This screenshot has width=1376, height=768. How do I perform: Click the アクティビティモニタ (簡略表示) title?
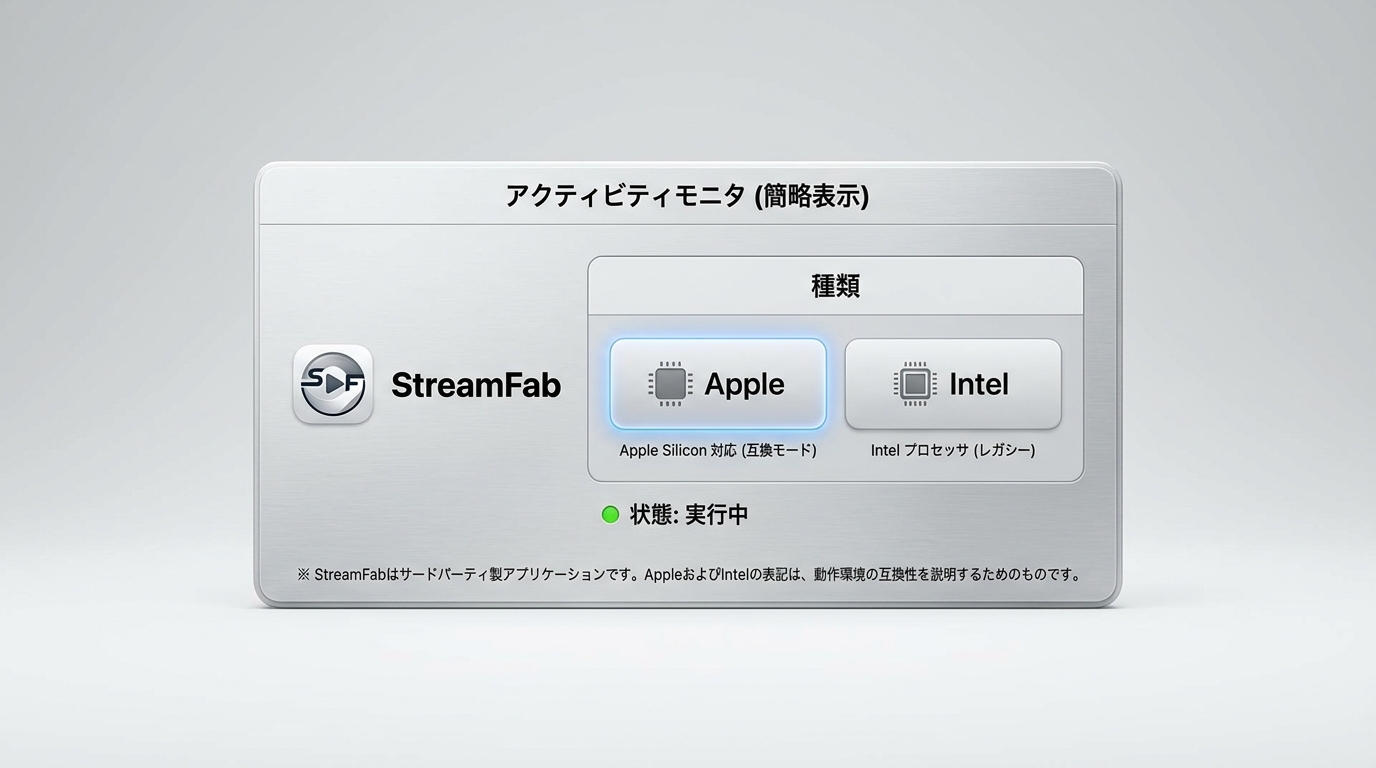pos(687,196)
